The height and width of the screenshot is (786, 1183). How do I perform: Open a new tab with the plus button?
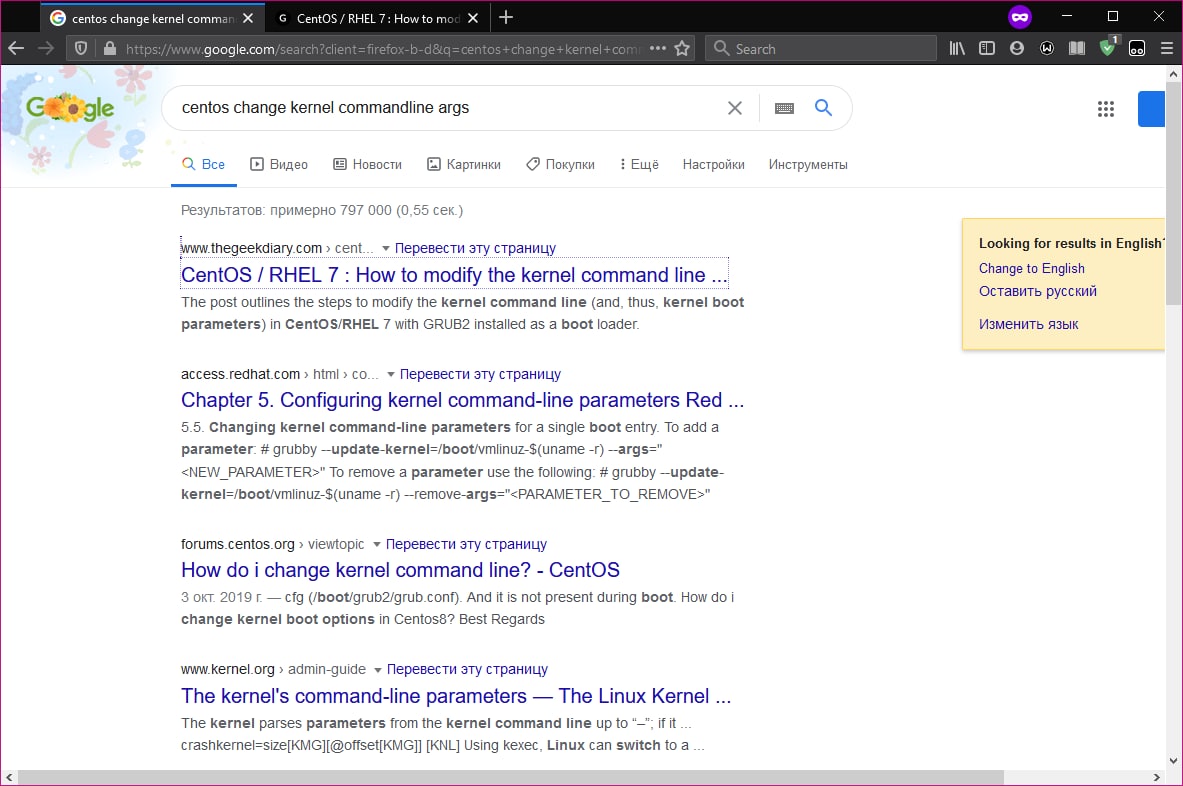(506, 17)
